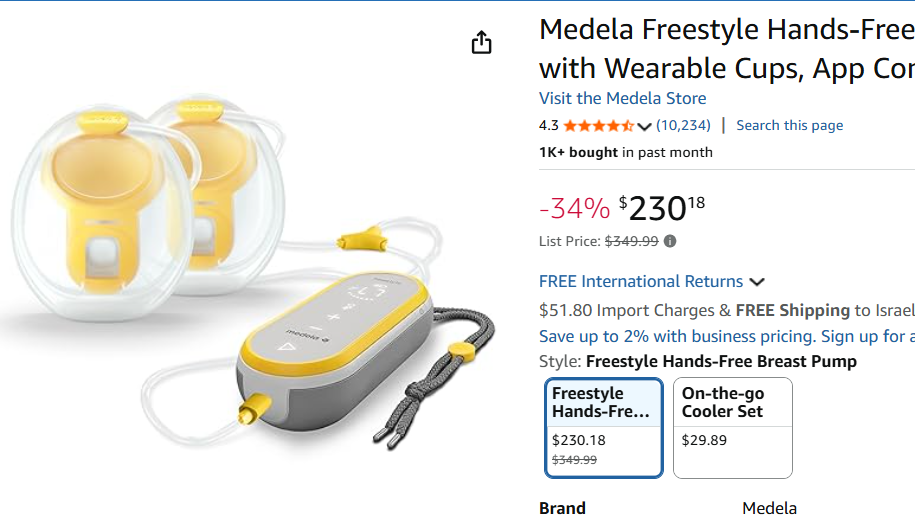Click the Medela brand value
This screenshot has width=915, height=531.
(769, 508)
